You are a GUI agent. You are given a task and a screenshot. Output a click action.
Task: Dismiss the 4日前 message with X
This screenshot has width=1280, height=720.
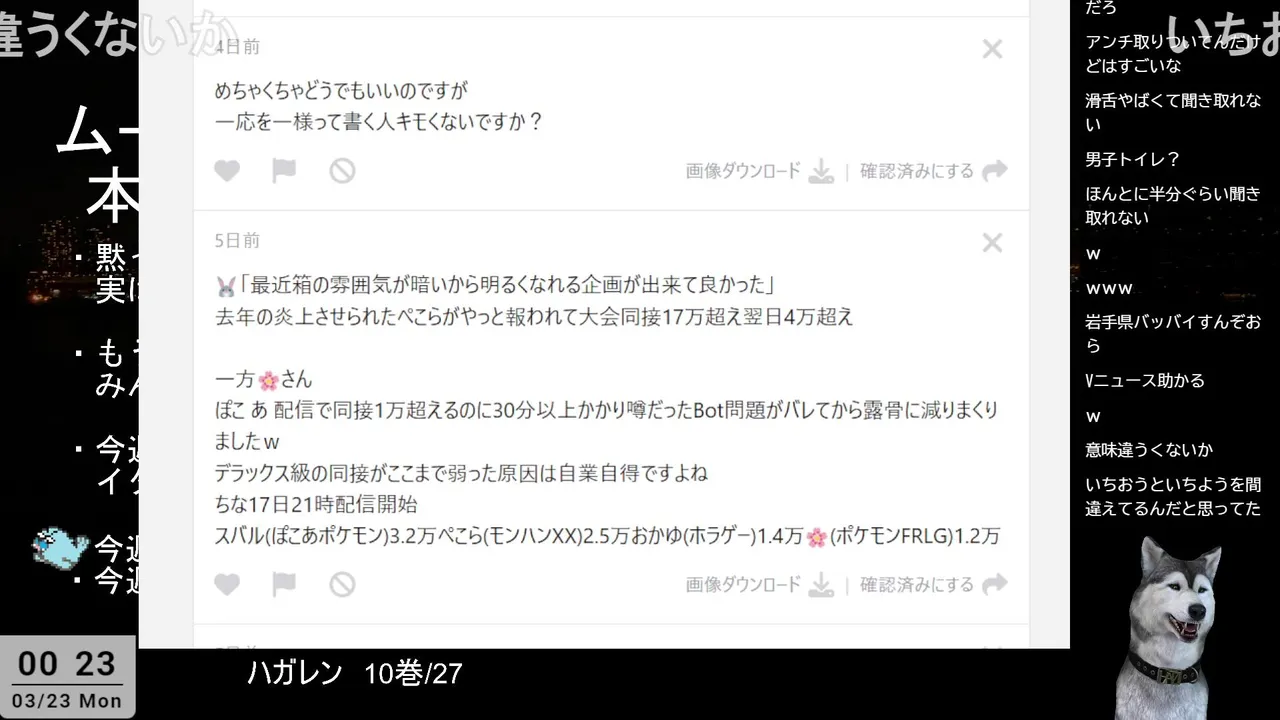click(992, 49)
